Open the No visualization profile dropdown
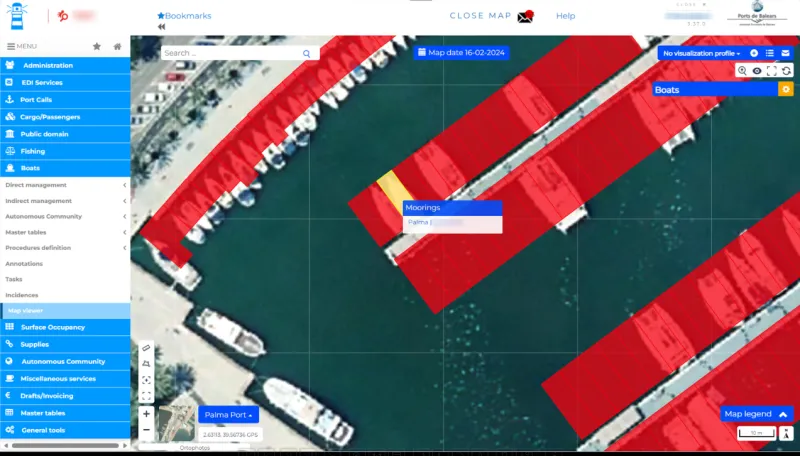This screenshot has height=456, width=800. click(x=702, y=53)
